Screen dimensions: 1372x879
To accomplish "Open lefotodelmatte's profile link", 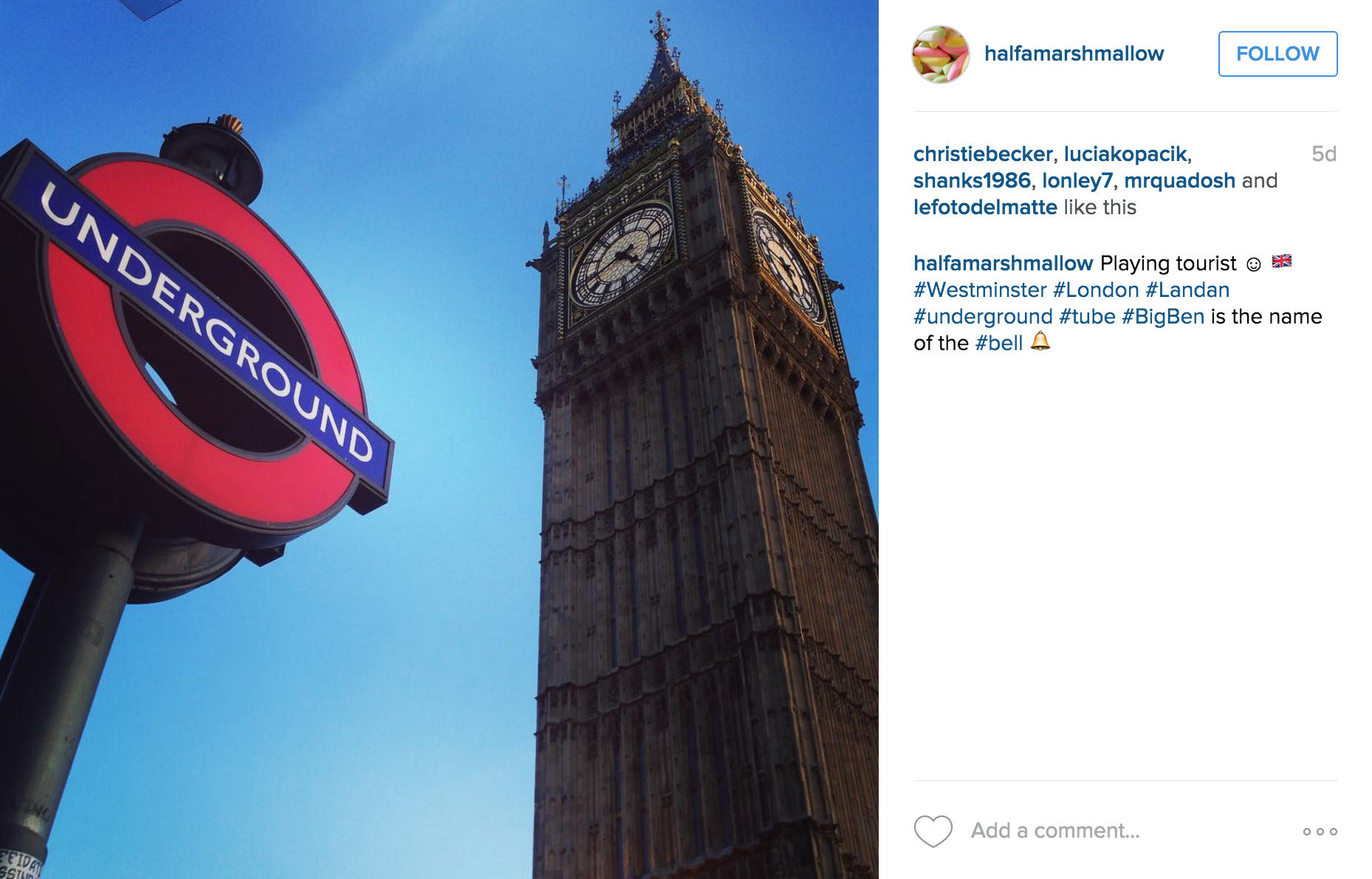I will (985, 207).
